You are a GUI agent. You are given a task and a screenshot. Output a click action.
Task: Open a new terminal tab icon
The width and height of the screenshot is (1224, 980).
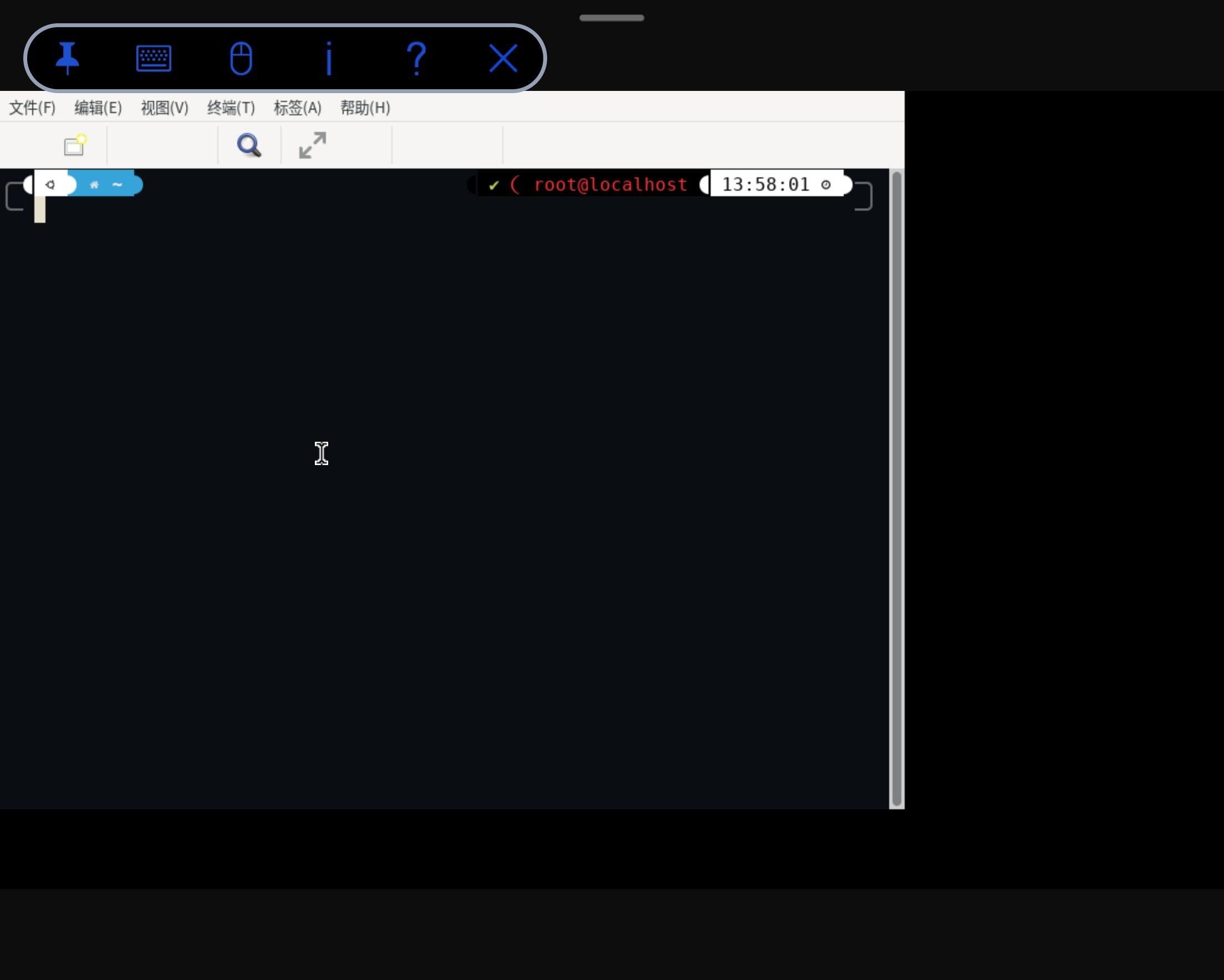75,145
